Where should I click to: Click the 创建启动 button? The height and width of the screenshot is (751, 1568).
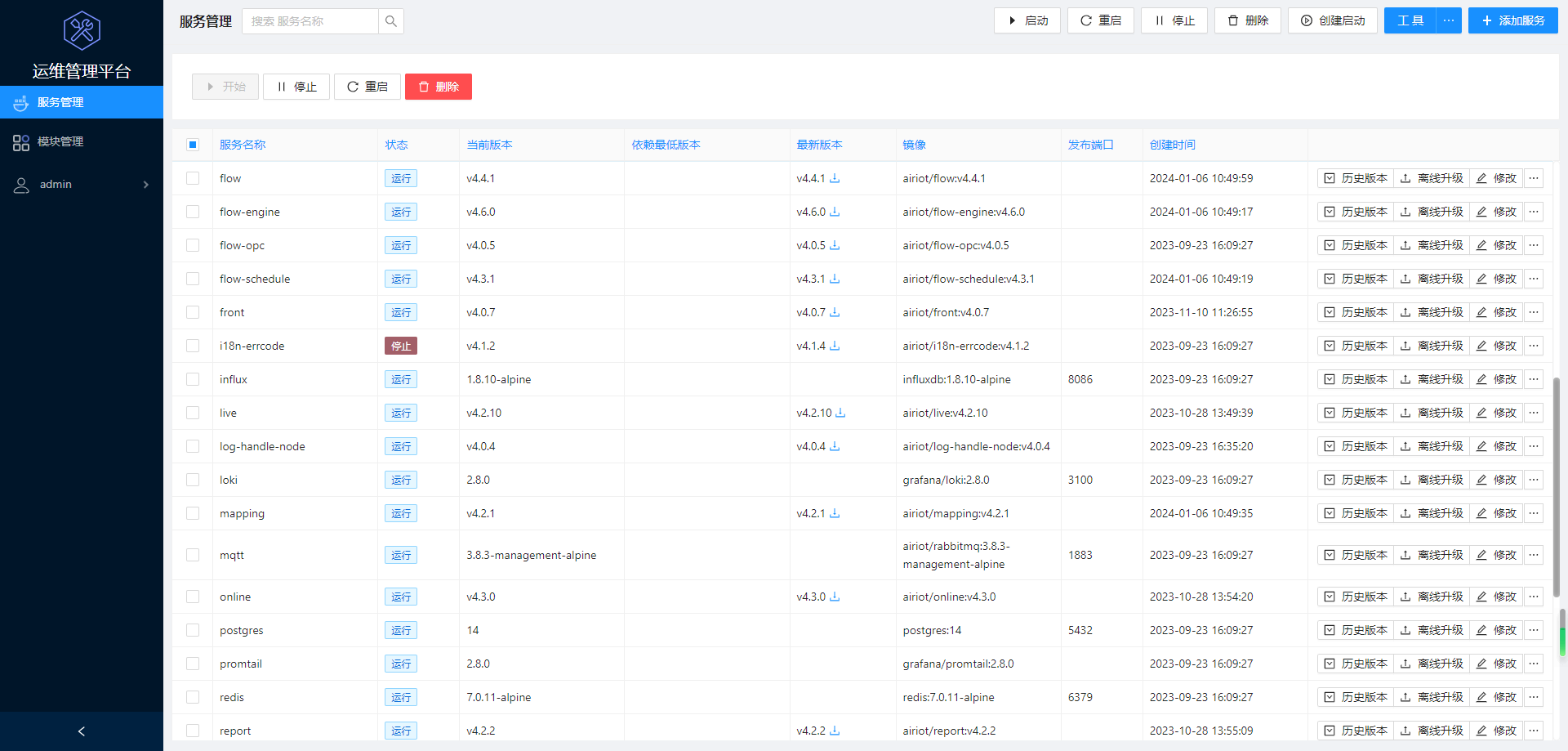(1333, 20)
